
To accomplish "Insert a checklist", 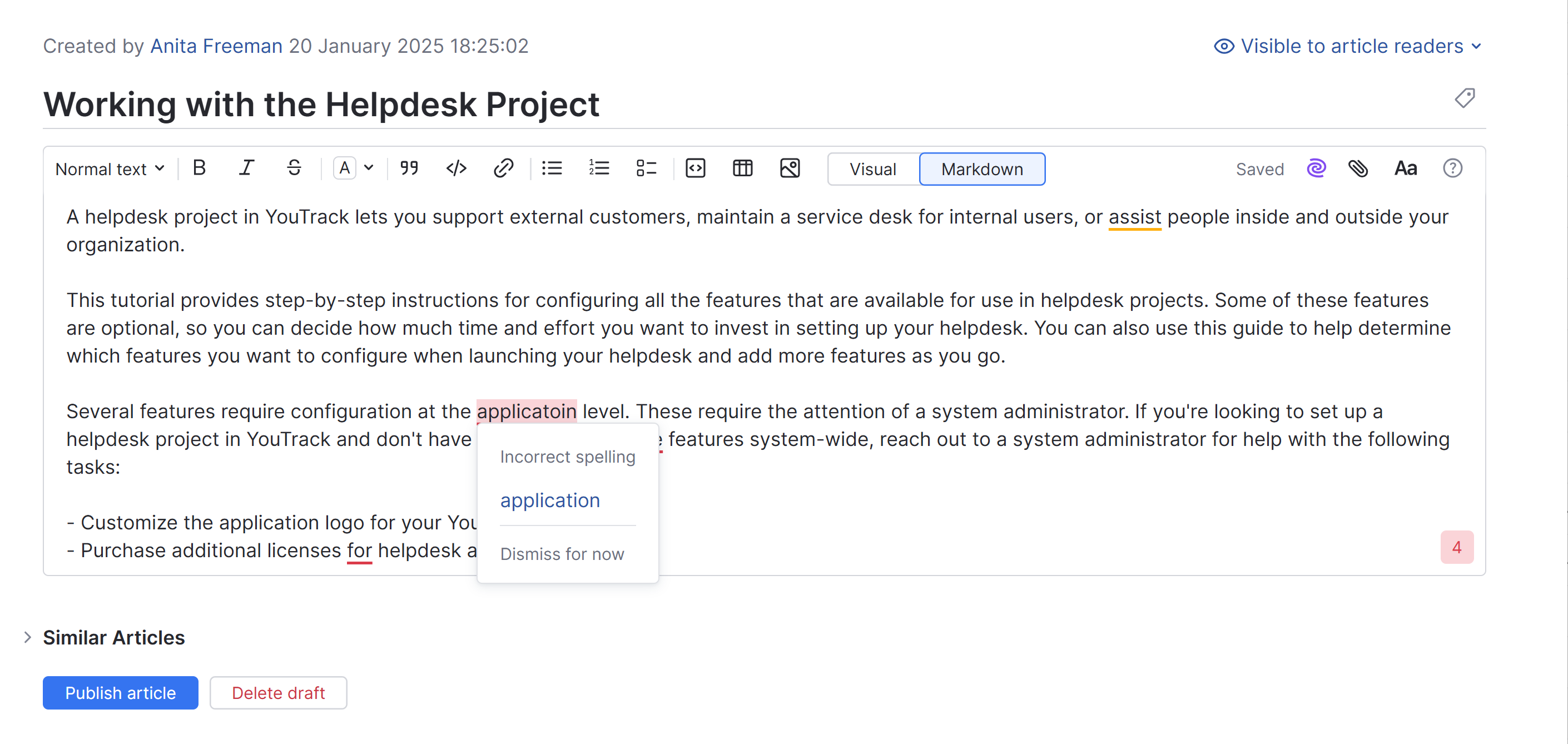I will (x=646, y=168).
